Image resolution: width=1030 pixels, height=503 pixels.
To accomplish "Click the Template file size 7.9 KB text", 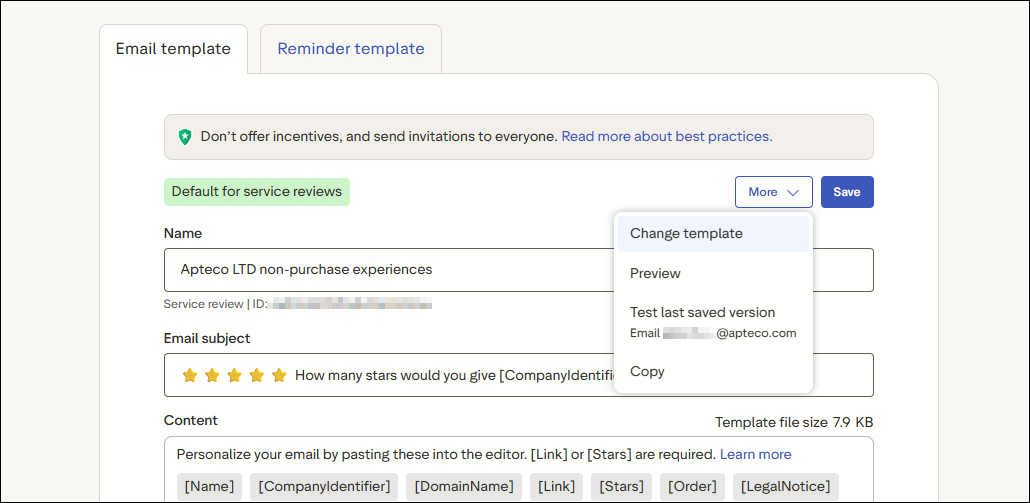I will (794, 422).
